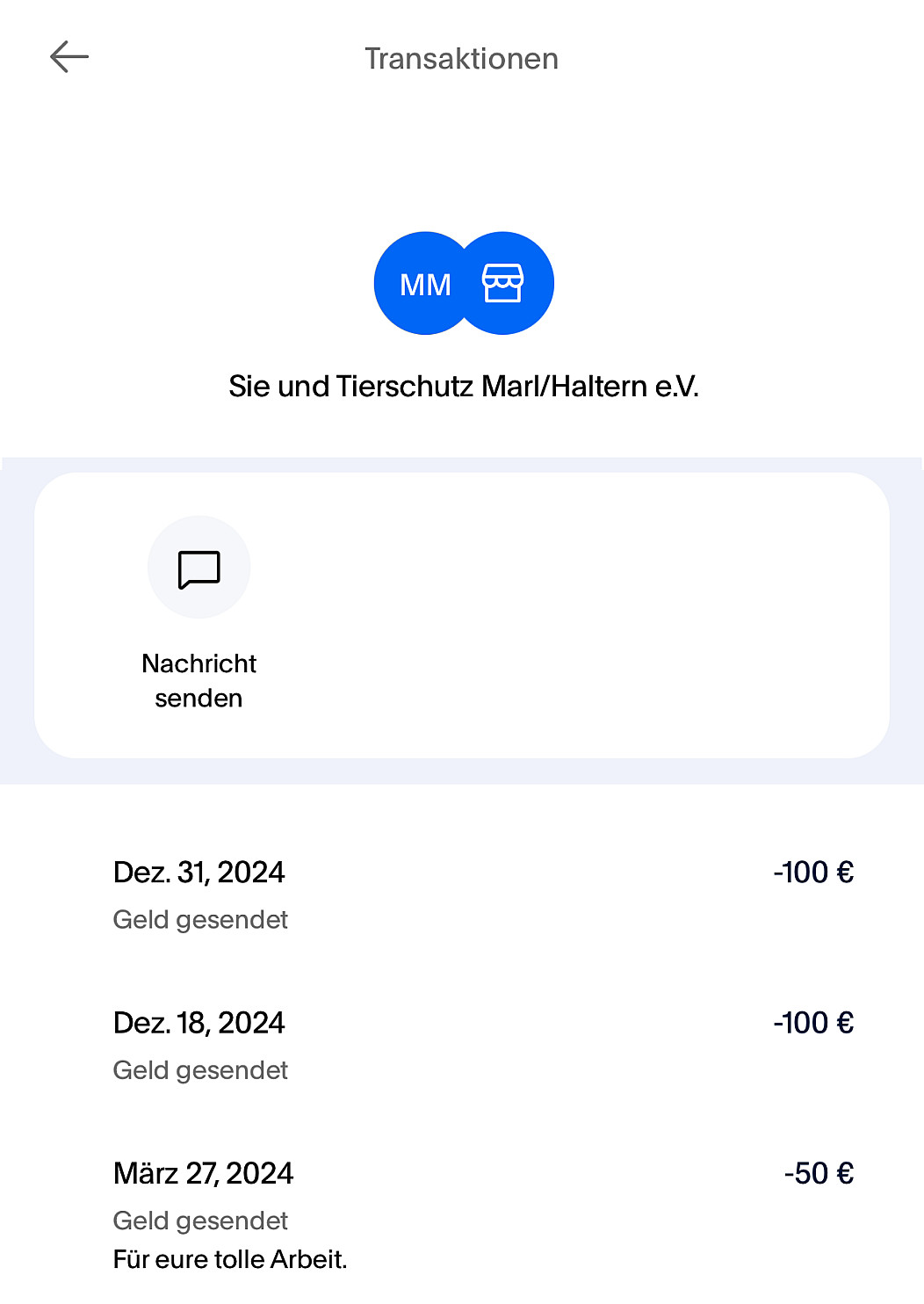Open the Dez. 31, 2024 transaction
The image size is (924, 1304).
pos(199,873)
